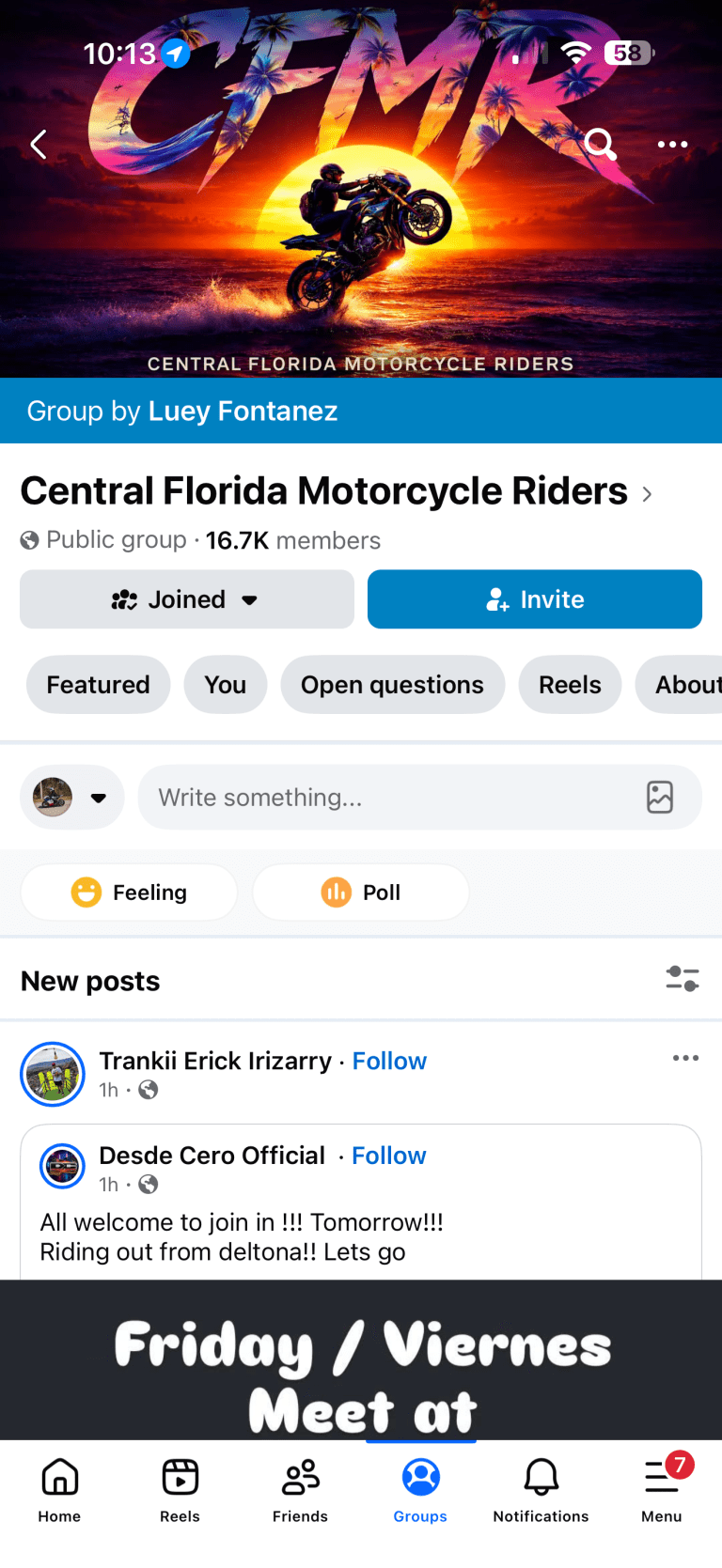
Task: Open the group options three-dot menu
Action: coord(672,145)
